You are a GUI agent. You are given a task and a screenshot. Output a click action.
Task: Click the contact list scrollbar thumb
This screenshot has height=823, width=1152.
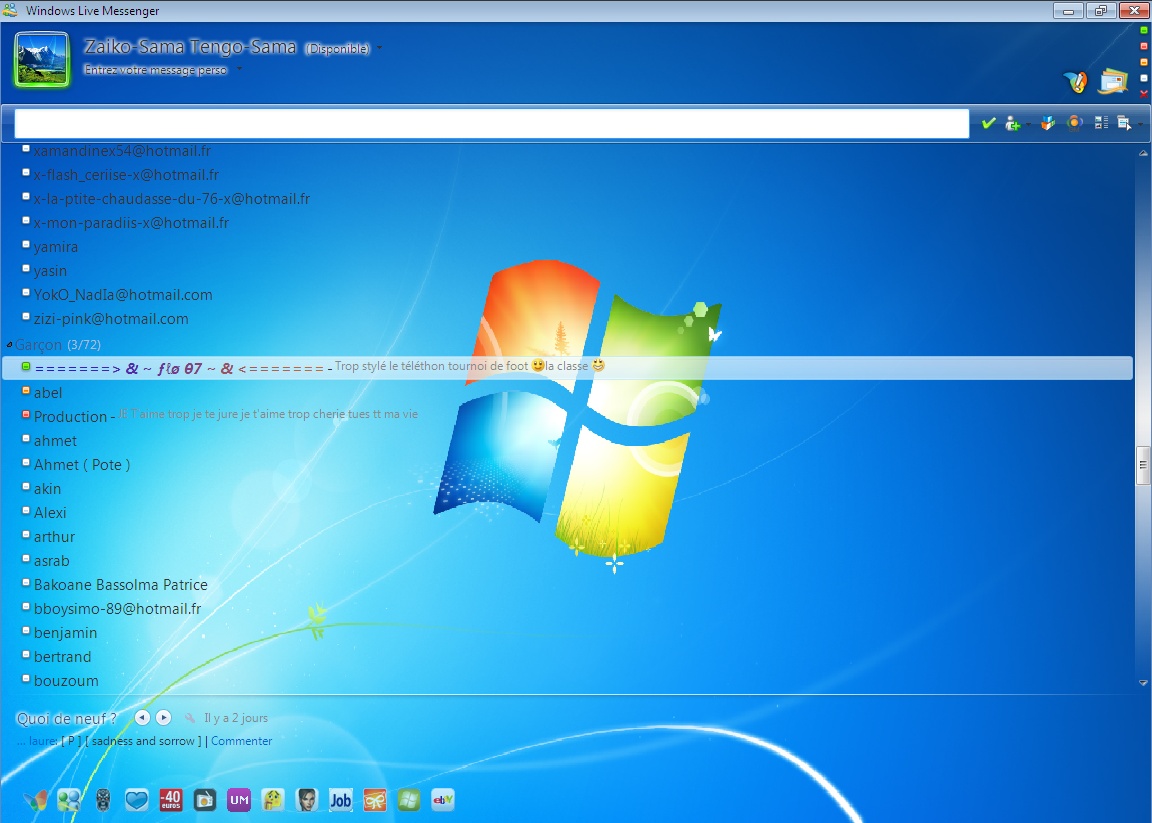click(x=1143, y=465)
